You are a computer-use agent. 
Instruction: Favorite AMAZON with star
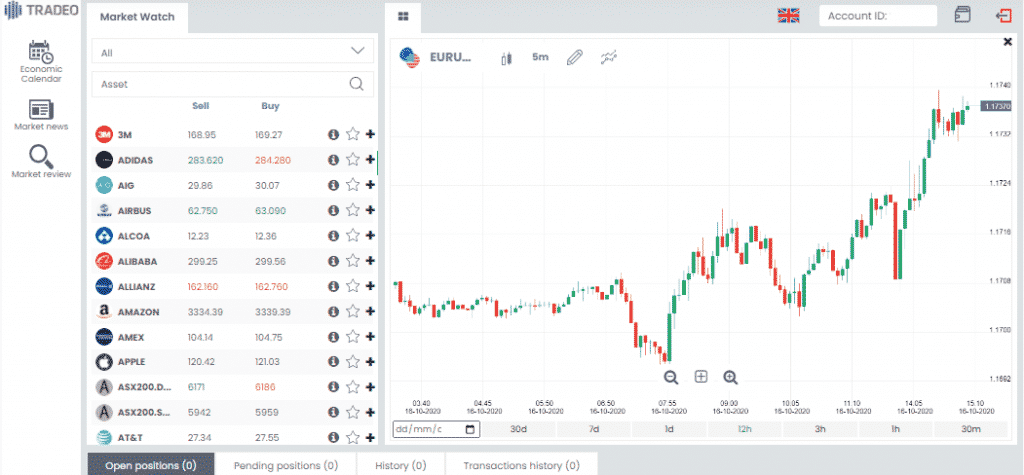coord(353,312)
